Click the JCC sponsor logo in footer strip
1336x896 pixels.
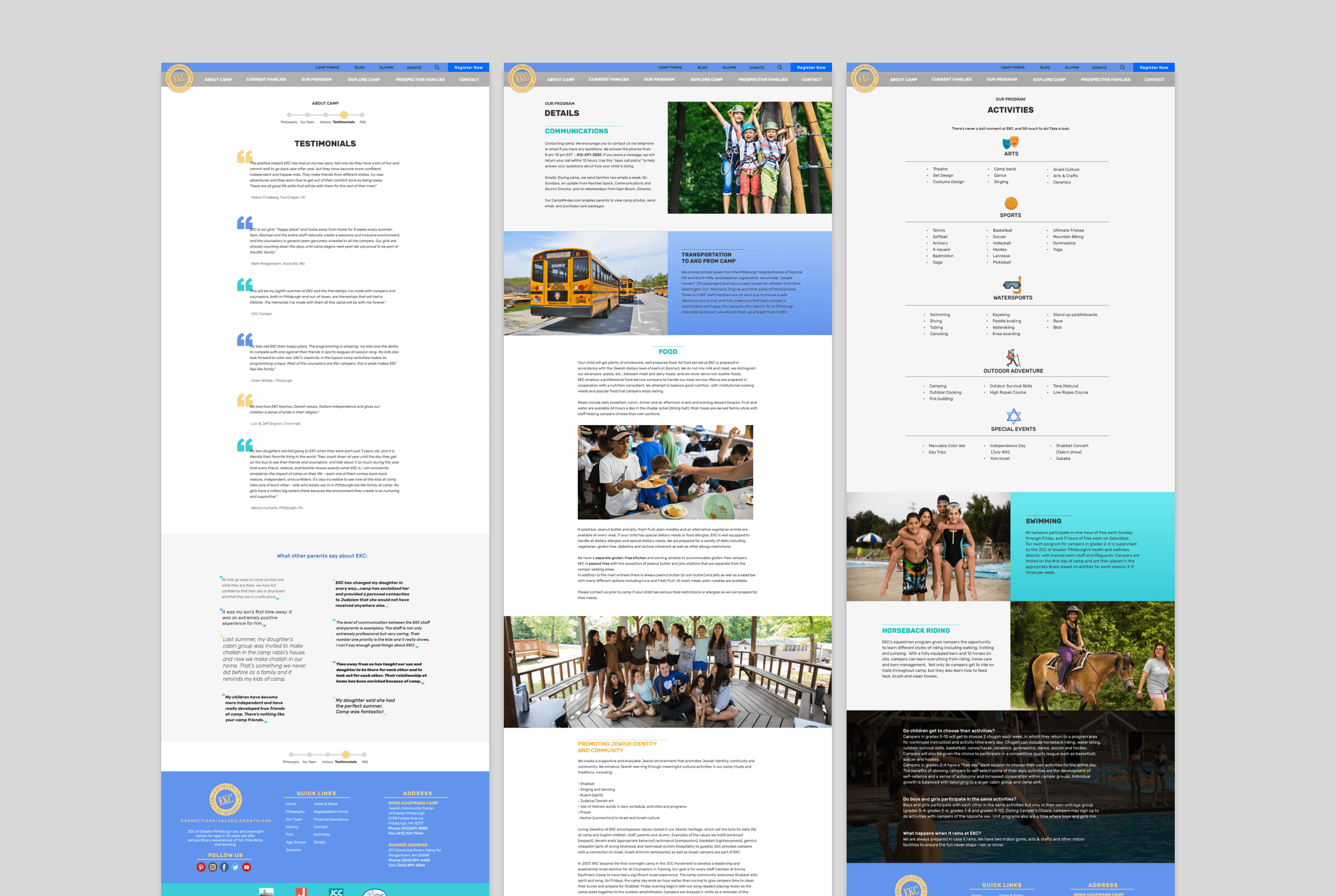pyautogui.click(x=337, y=892)
